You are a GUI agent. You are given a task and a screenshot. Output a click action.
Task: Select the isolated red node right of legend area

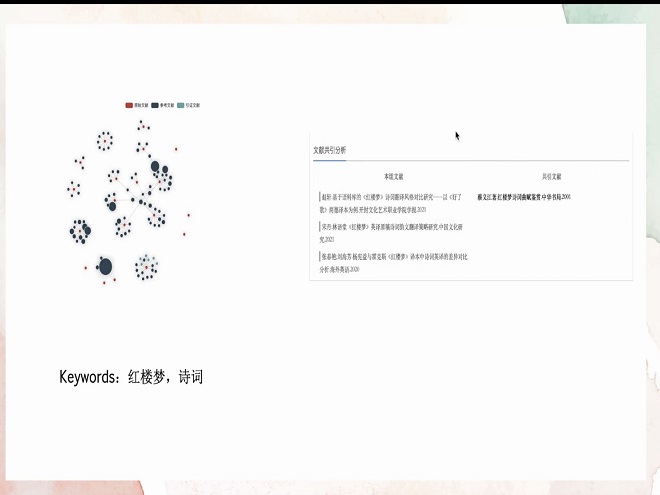coord(176,149)
